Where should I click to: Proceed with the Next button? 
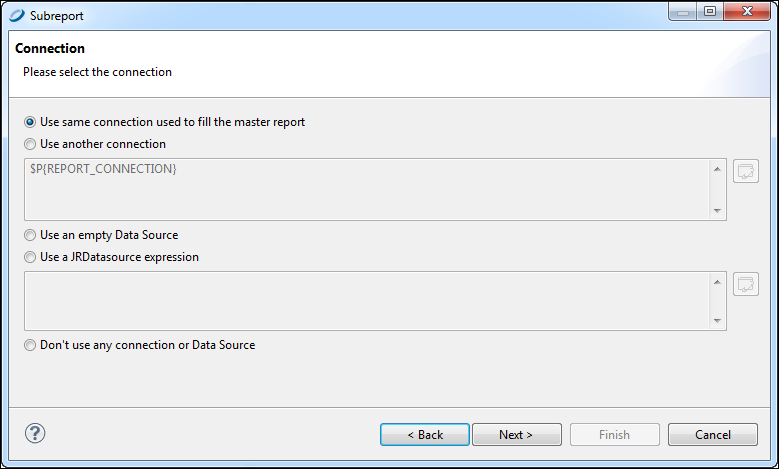pos(517,435)
